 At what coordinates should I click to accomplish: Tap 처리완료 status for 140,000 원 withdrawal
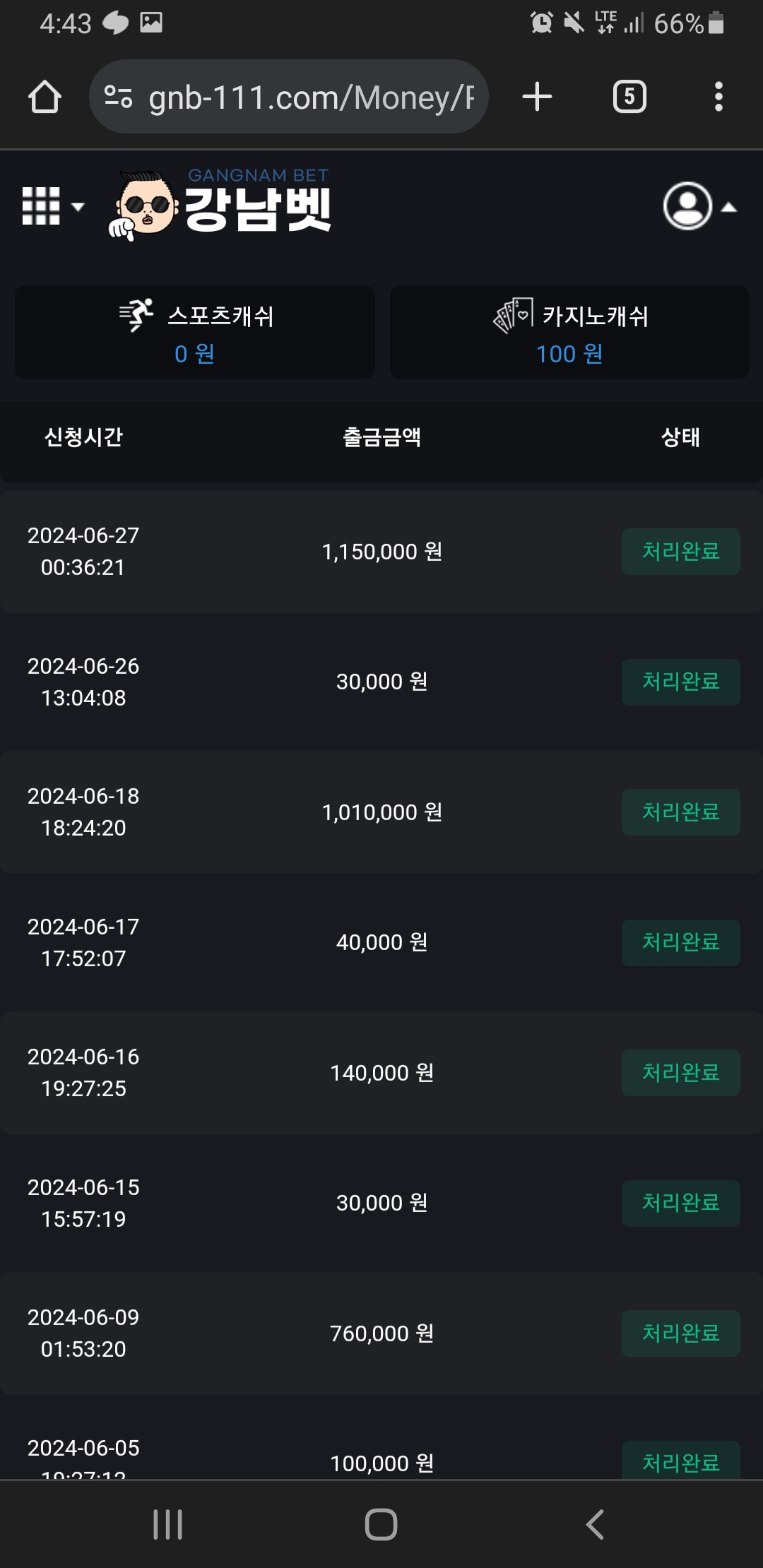tap(680, 1073)
